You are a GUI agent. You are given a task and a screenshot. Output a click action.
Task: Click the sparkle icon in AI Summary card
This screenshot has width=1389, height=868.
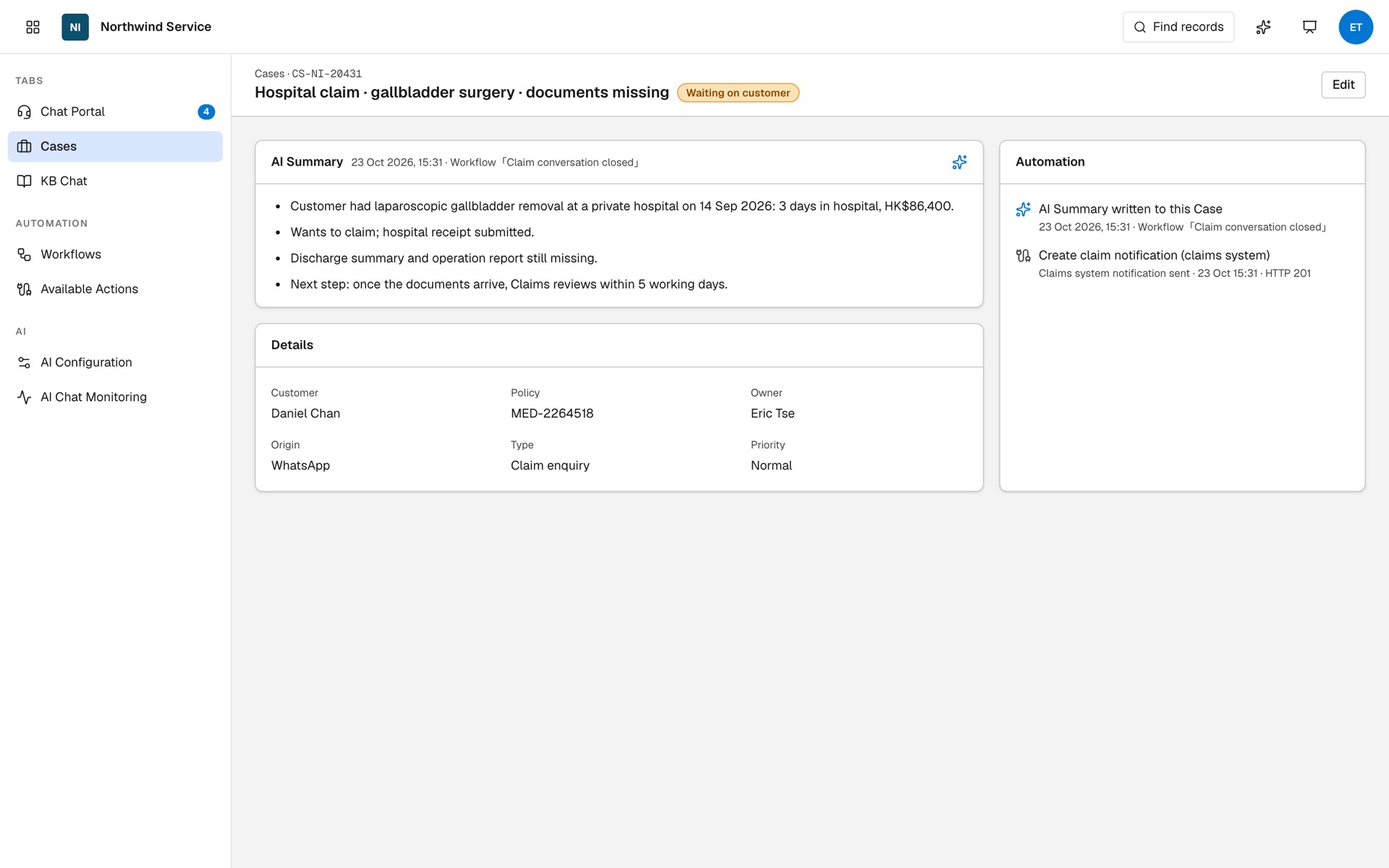click(959, 162)
